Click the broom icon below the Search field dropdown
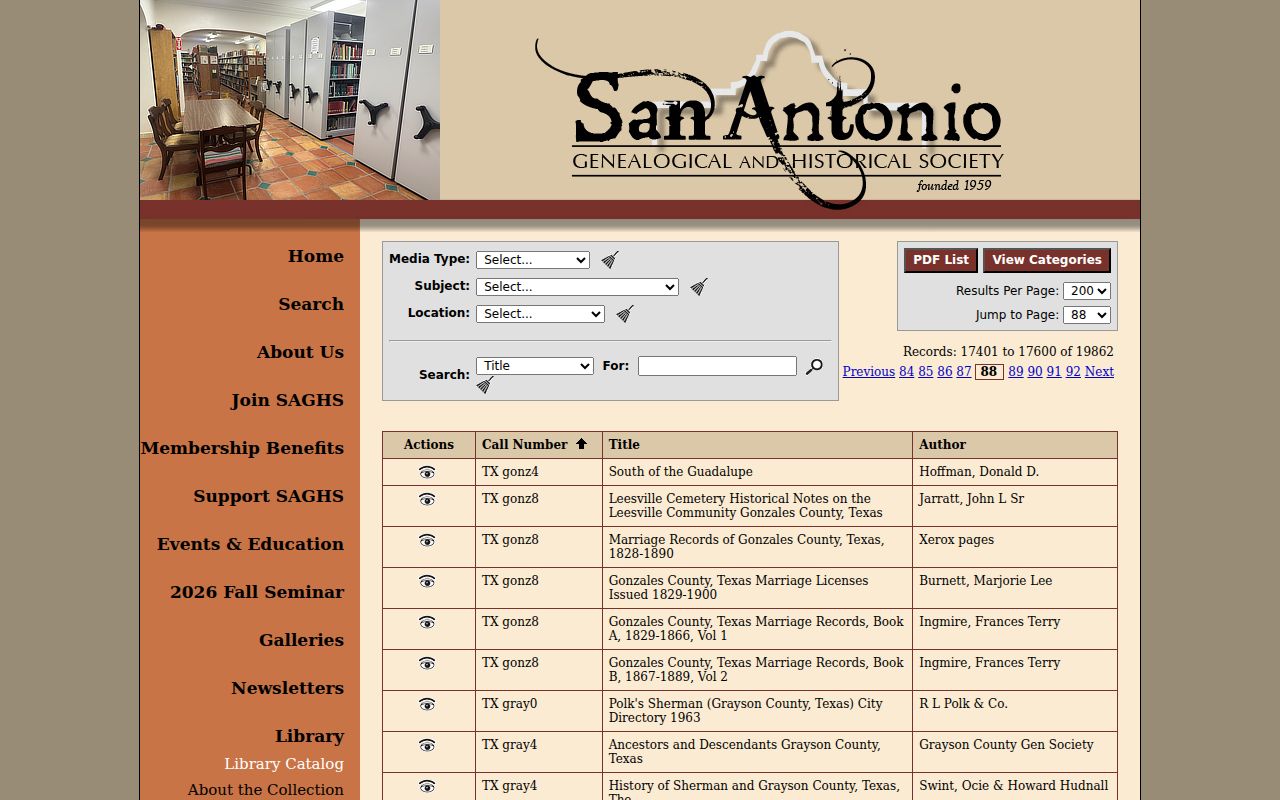Viewport: 1280px width, 800px height. (485, 385)
